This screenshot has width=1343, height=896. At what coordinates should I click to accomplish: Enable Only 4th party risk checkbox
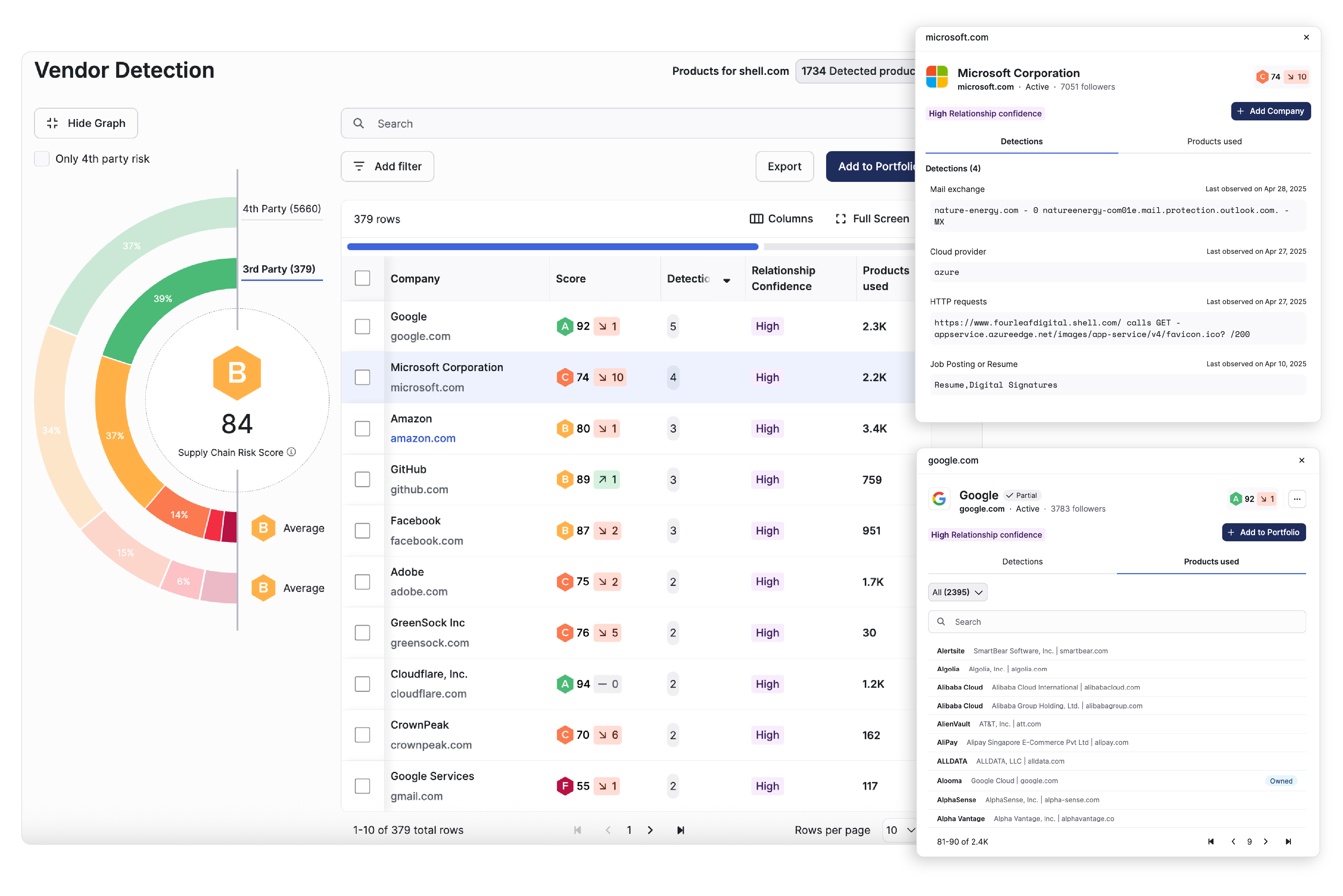[42, 159]
